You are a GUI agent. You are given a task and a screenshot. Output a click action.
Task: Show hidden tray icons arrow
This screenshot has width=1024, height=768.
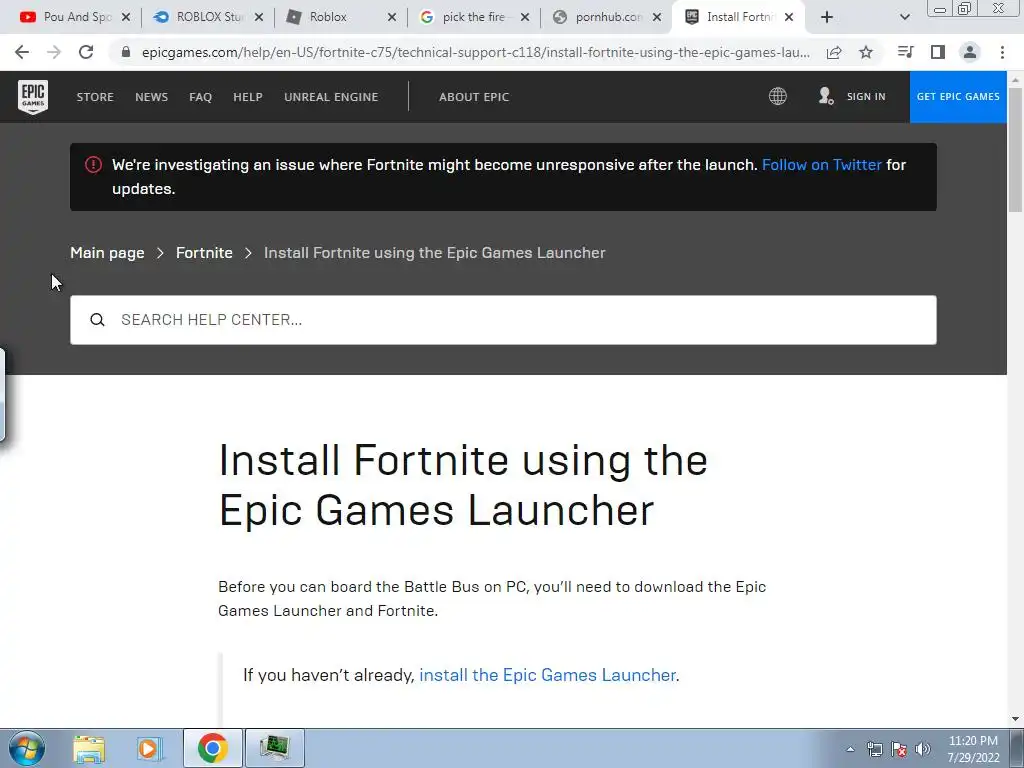click(850, 749)
